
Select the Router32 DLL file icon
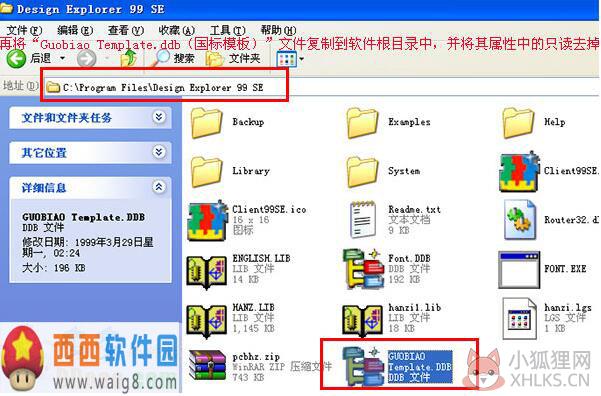point(520,220)
